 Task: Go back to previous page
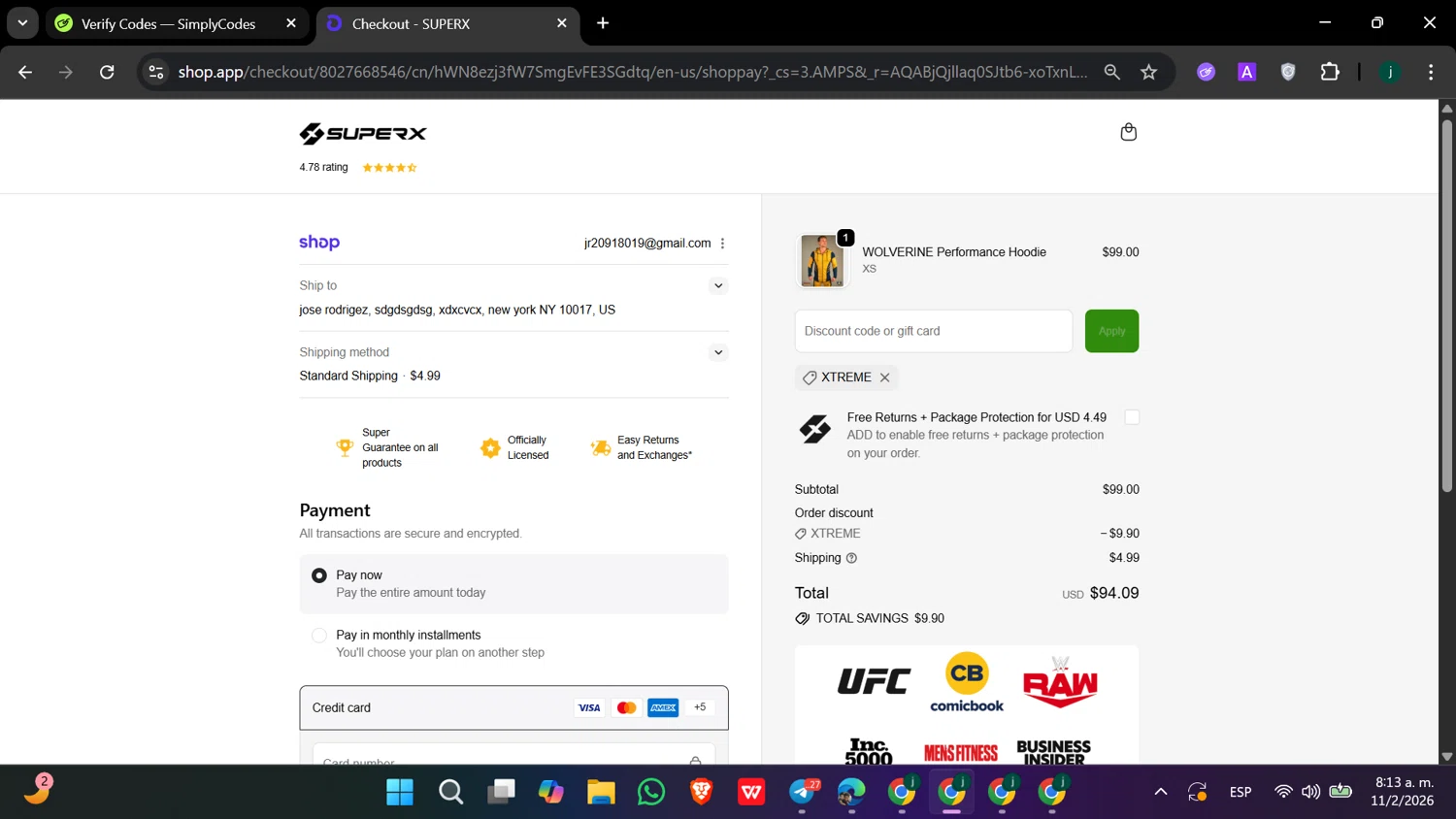coord(25,72)
